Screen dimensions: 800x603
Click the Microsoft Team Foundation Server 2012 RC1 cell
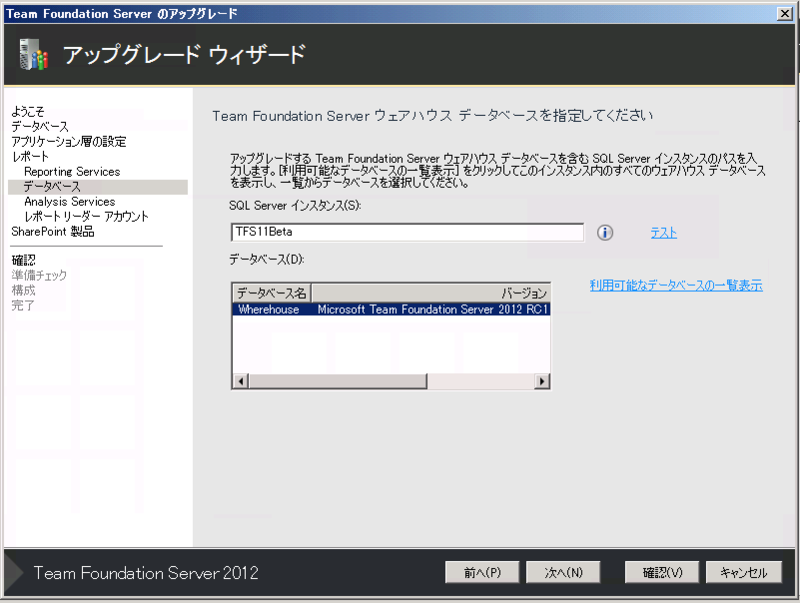pos(433,309)
